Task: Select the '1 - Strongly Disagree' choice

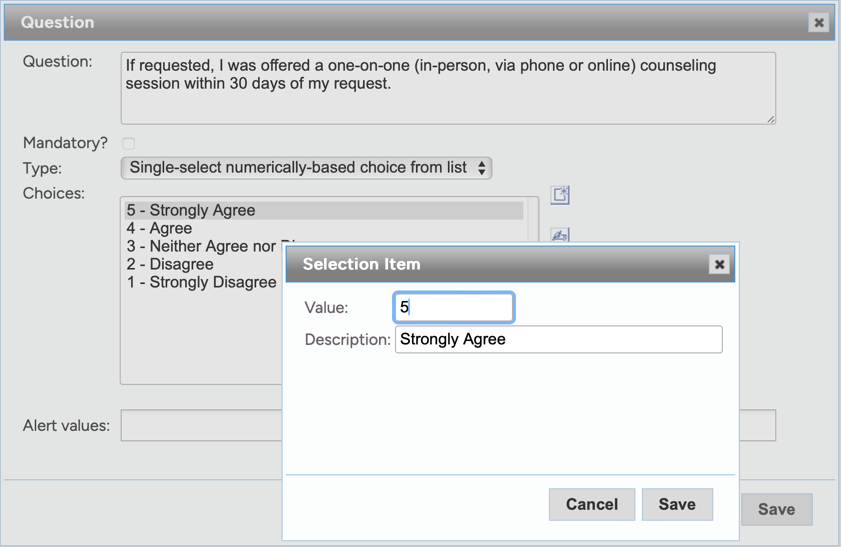Action: coord(201,282)
